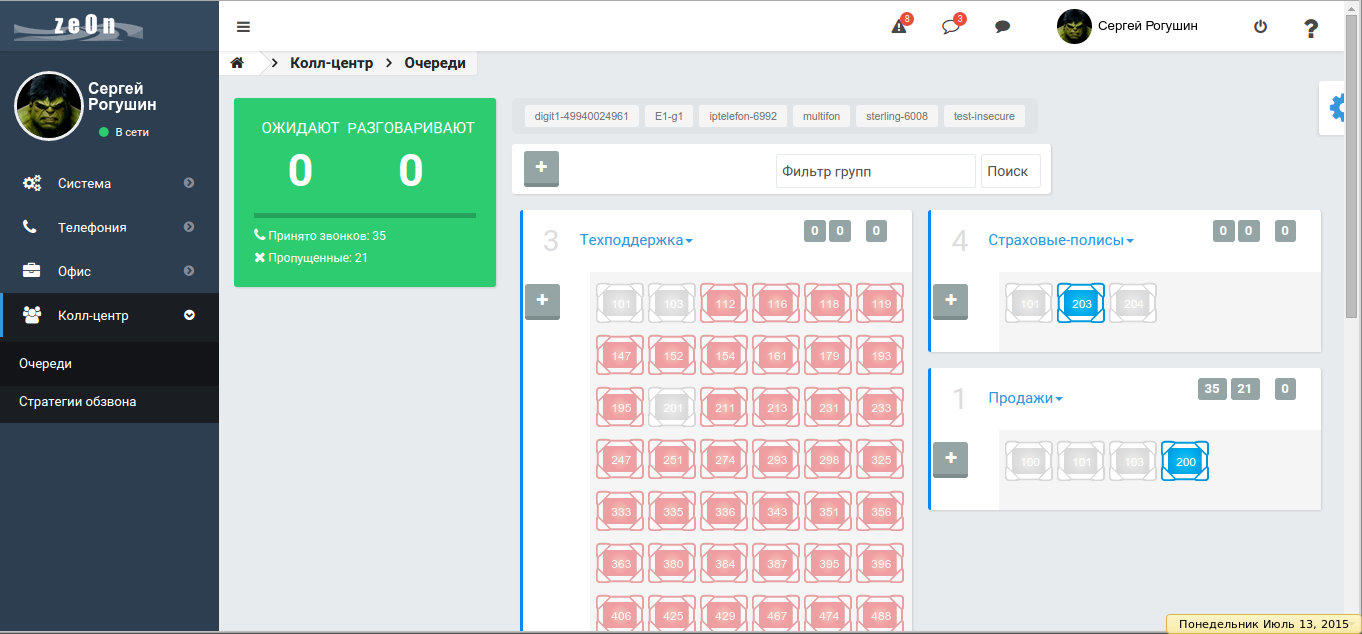Open Очереди submenu item
This screenshot has height=634, width=1362.
(109, 364)
